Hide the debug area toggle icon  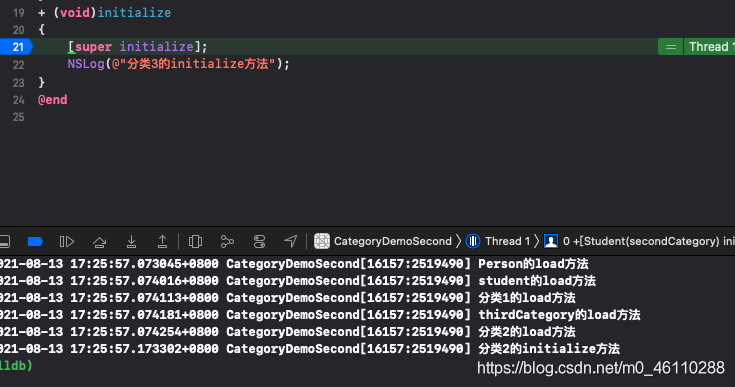(x=4, y=242)
